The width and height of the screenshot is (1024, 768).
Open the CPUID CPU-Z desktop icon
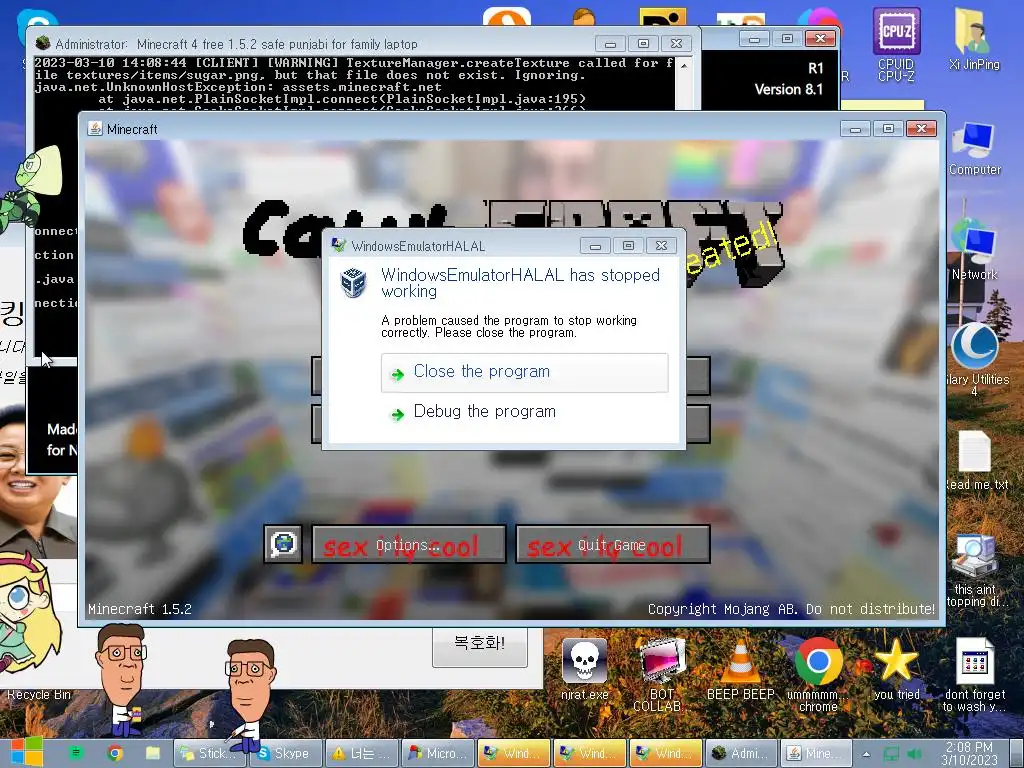896,44
